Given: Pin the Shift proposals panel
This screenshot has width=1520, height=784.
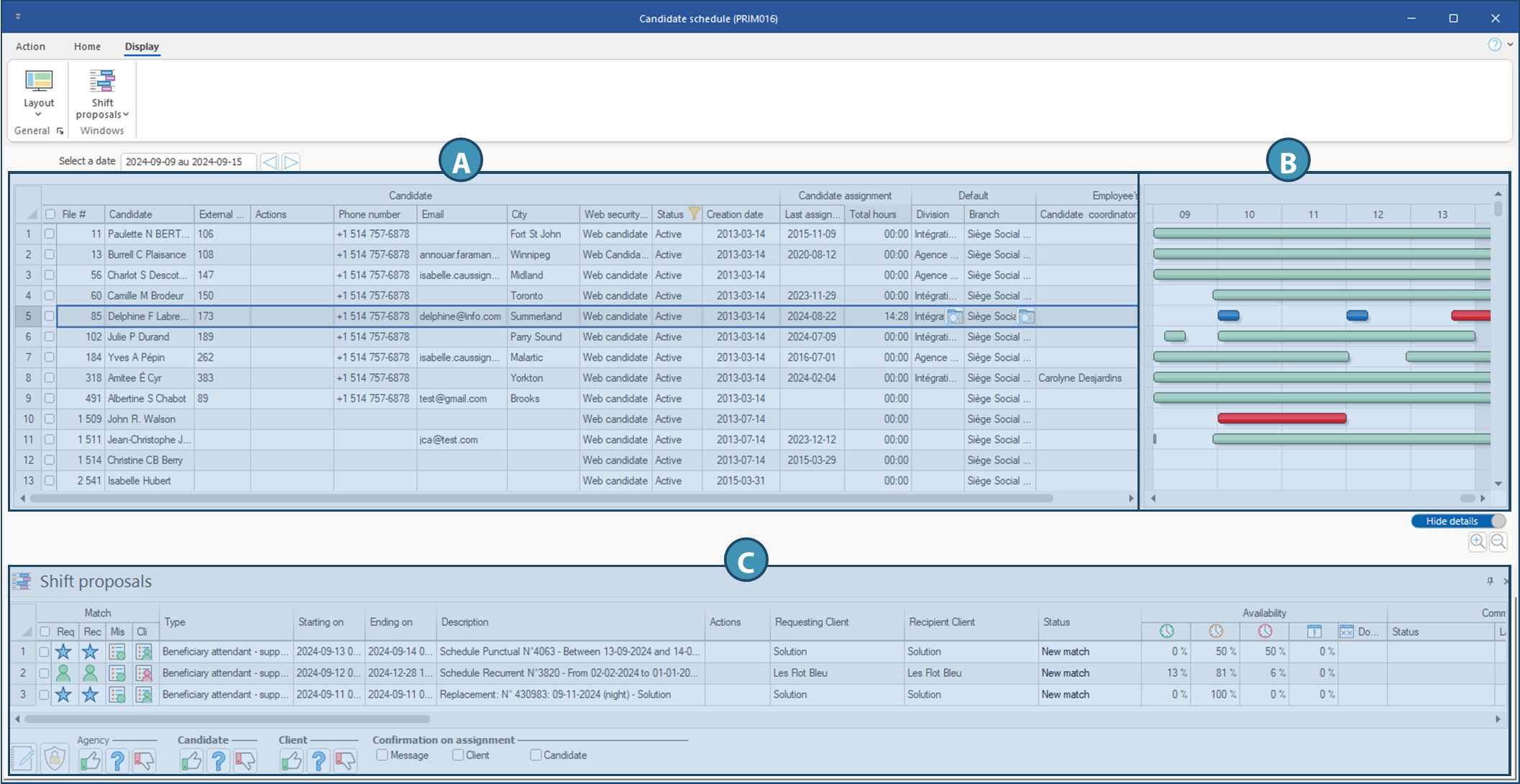Looking at the screenshot, I should [1490, 581].
